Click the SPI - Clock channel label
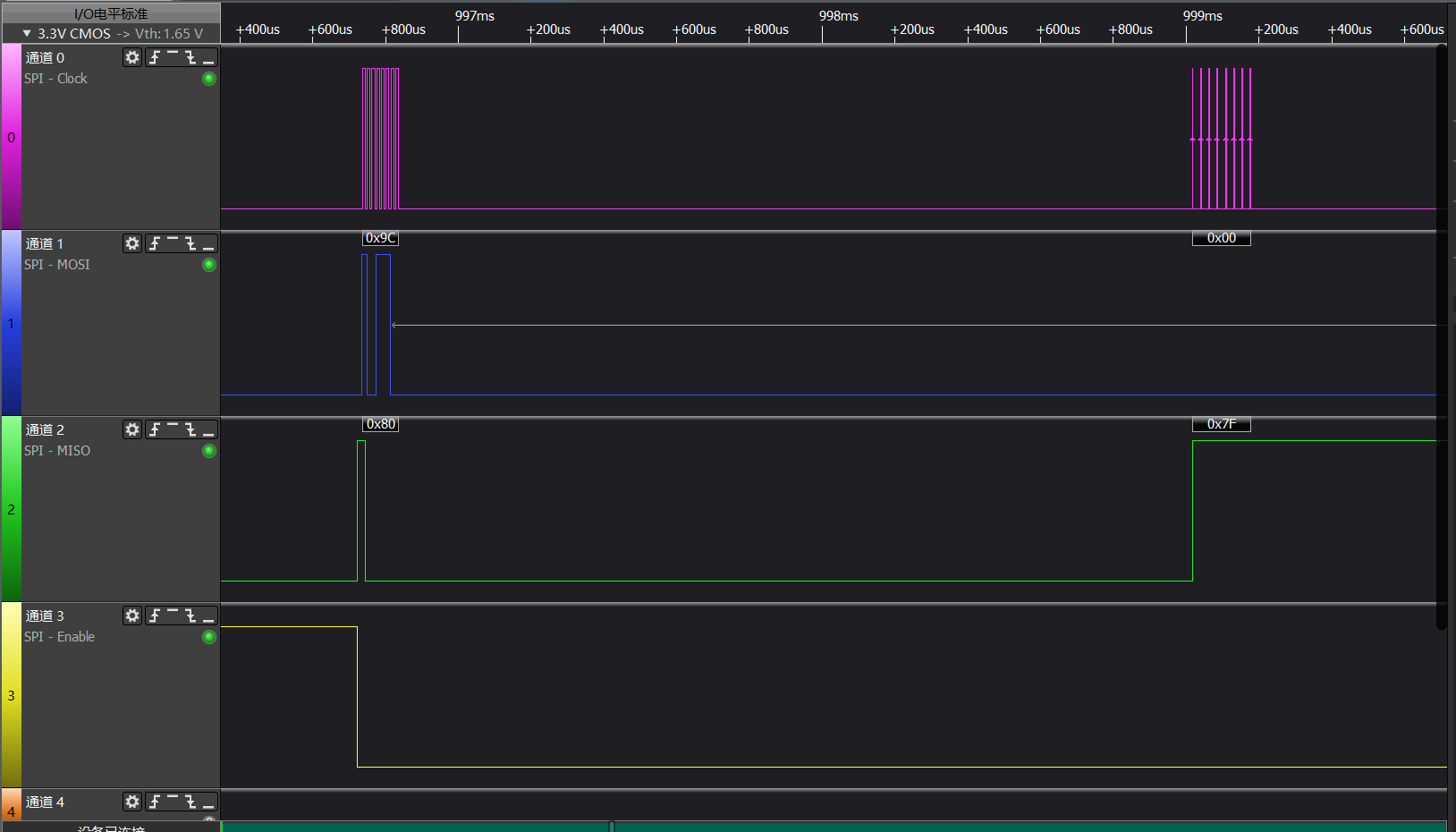The width and height of the screenshot is (1456, 832). click(55, 79)
